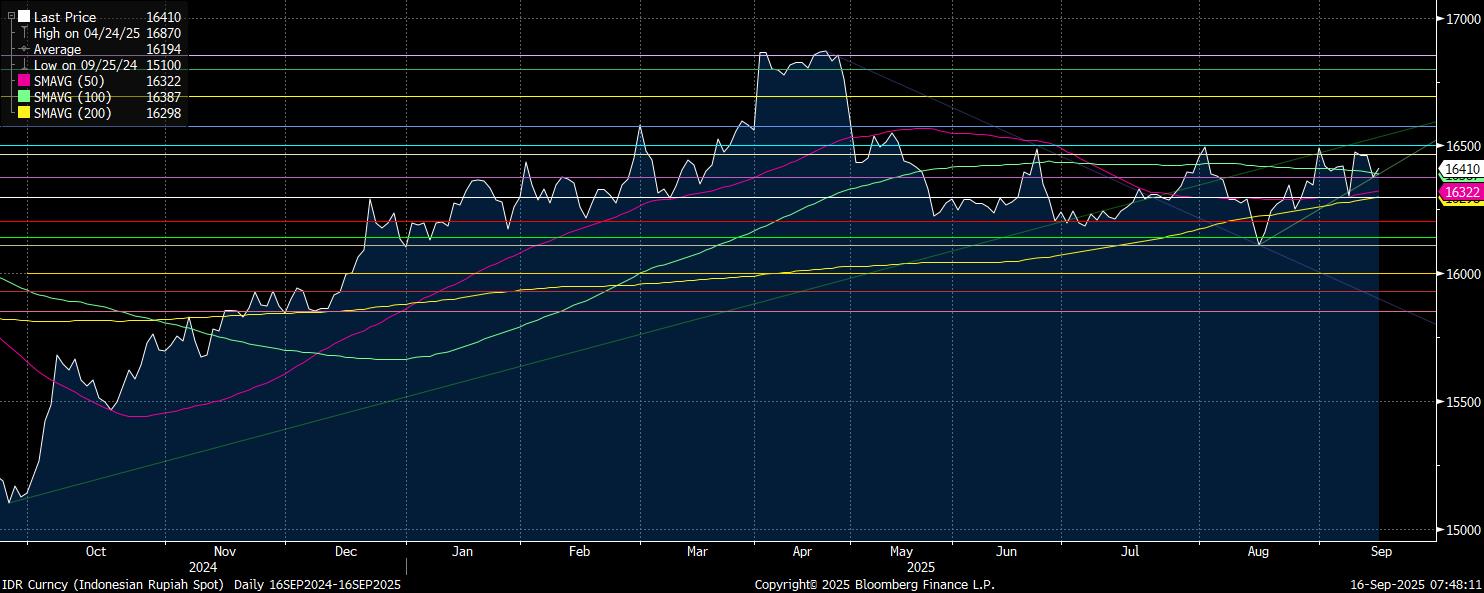Collapse the legend tree box
The height and width of the screenshot is (593, 1484).
[11, 17]
